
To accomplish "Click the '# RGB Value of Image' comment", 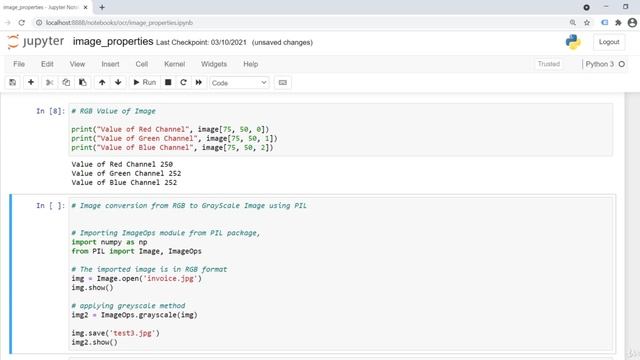I will click(113, 111).
